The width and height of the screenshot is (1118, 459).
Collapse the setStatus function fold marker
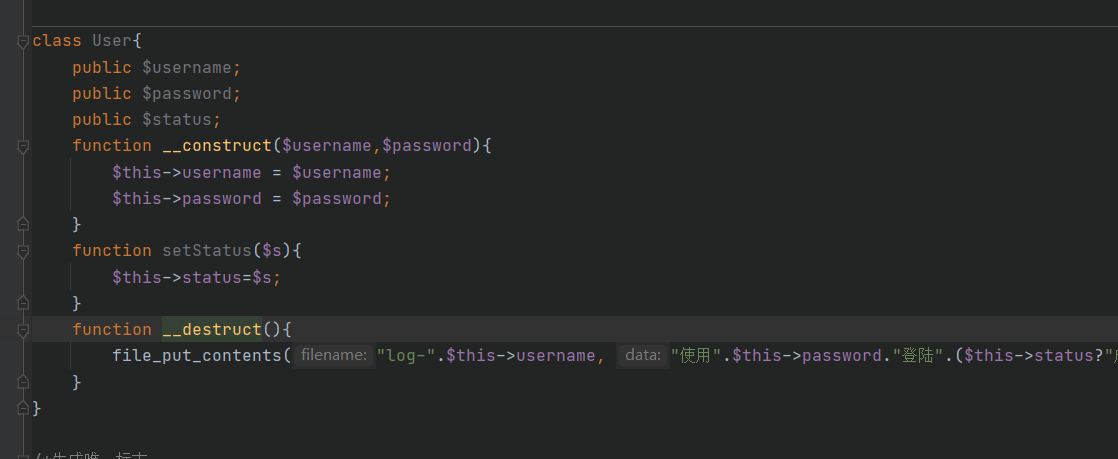tap(23, 251)
